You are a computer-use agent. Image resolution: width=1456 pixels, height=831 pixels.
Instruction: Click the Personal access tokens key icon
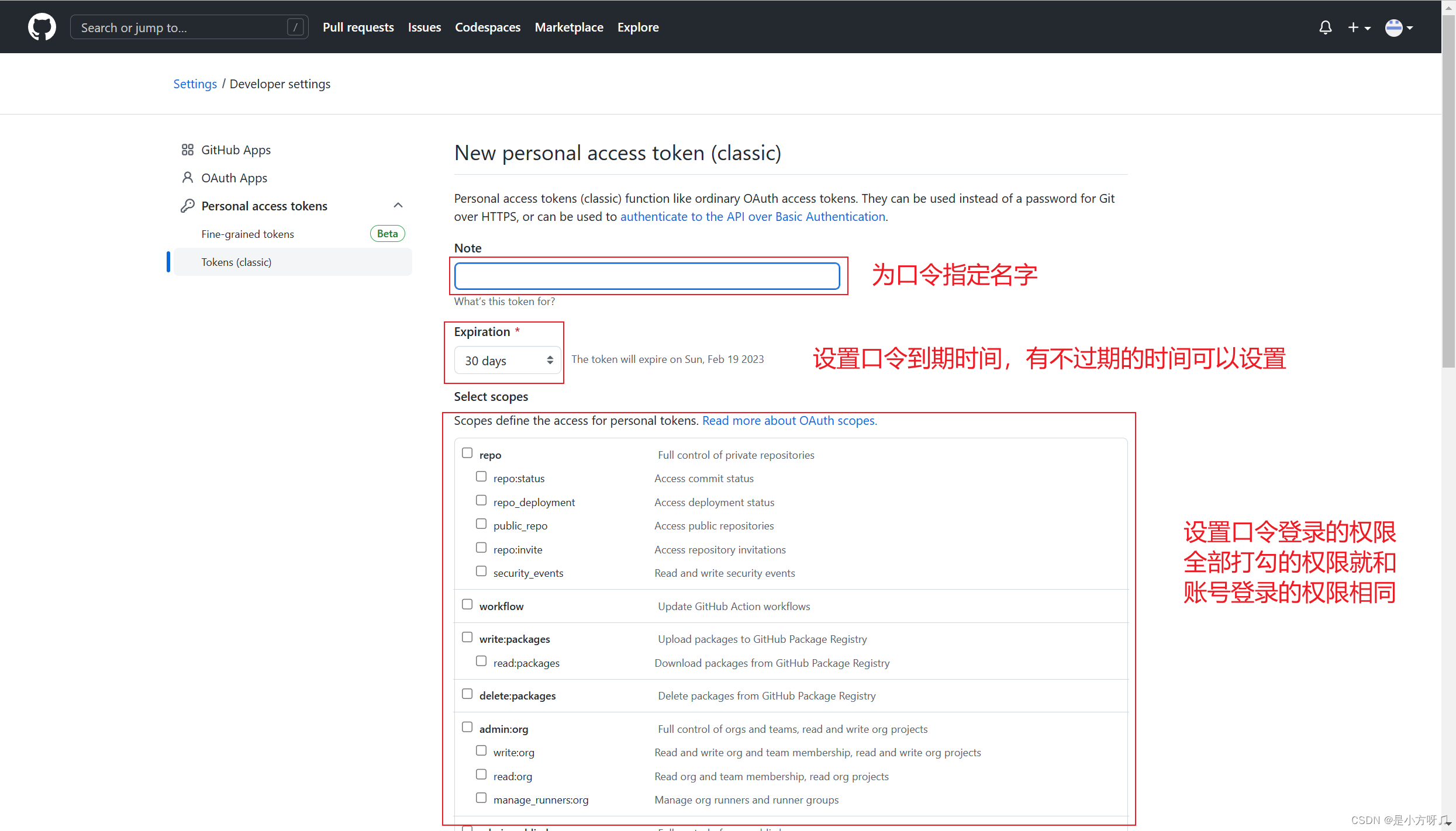tap(187, 206)
